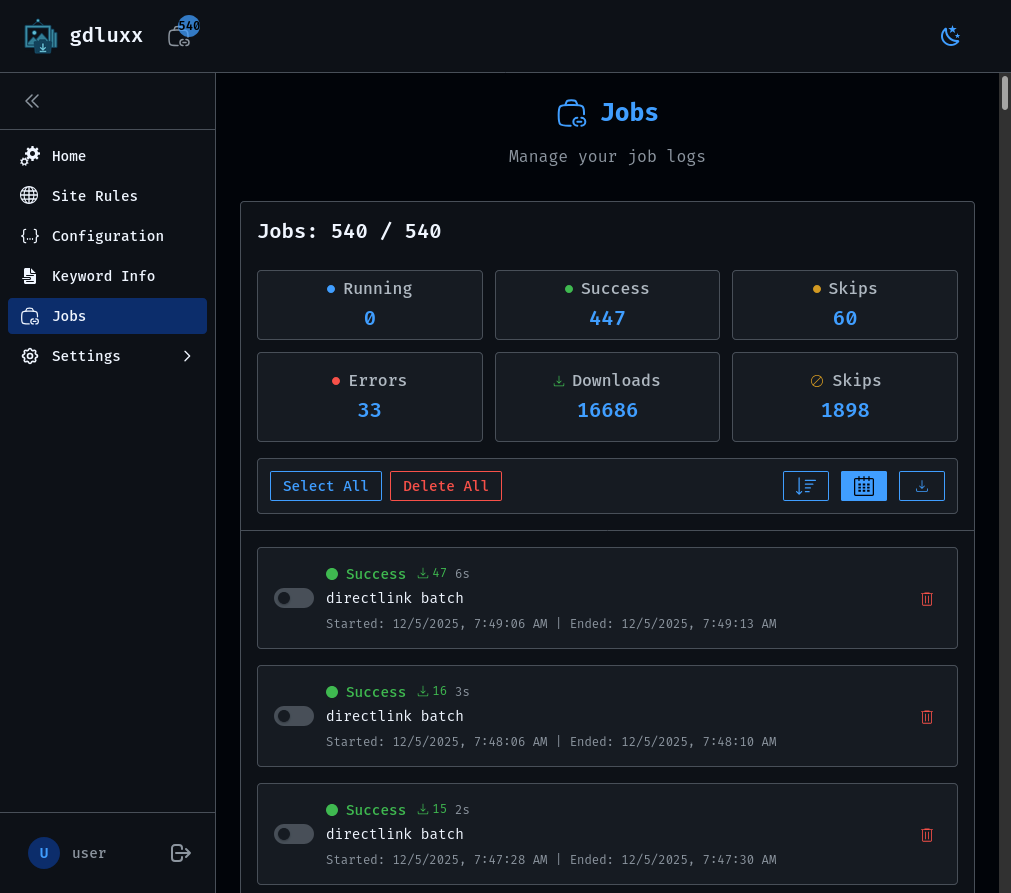Toggle the switch on the 47-download job
This screenshot has width=1011, height=893.
click(293, 598)
